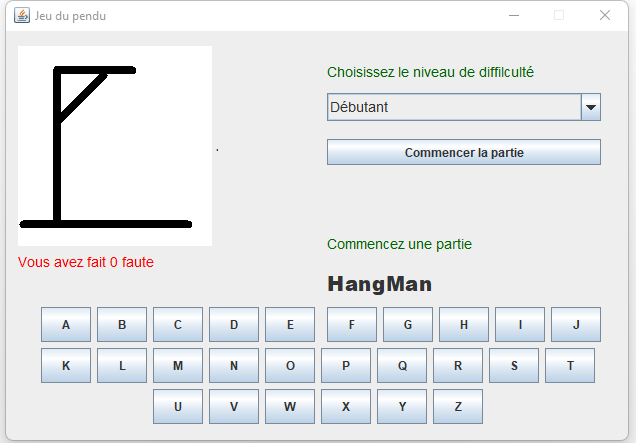Guess the letter F
636x443 pixels.
(x=352, y=325)
